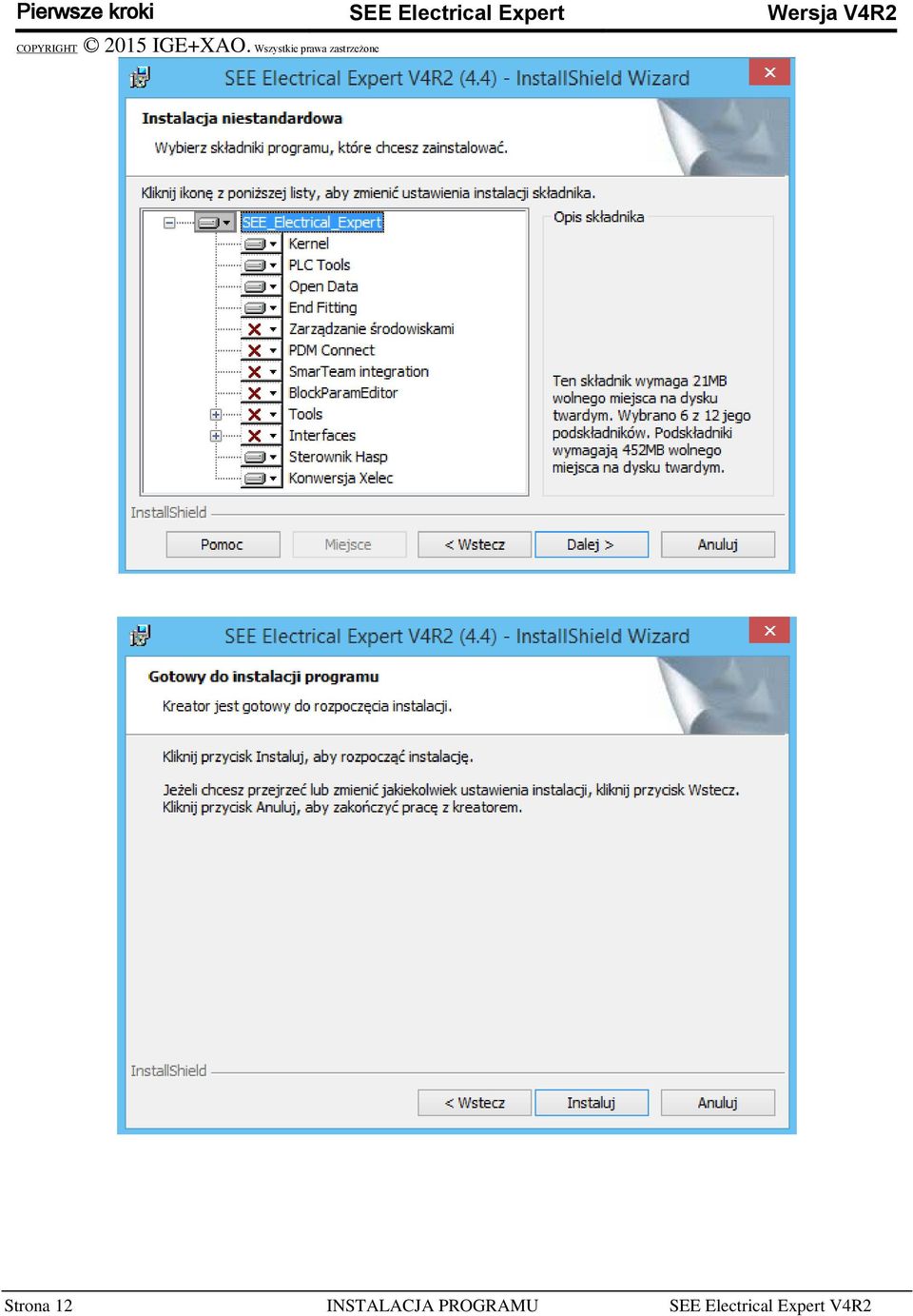
Task: Select the Tools component label
Action: click(x=305, y=414)
